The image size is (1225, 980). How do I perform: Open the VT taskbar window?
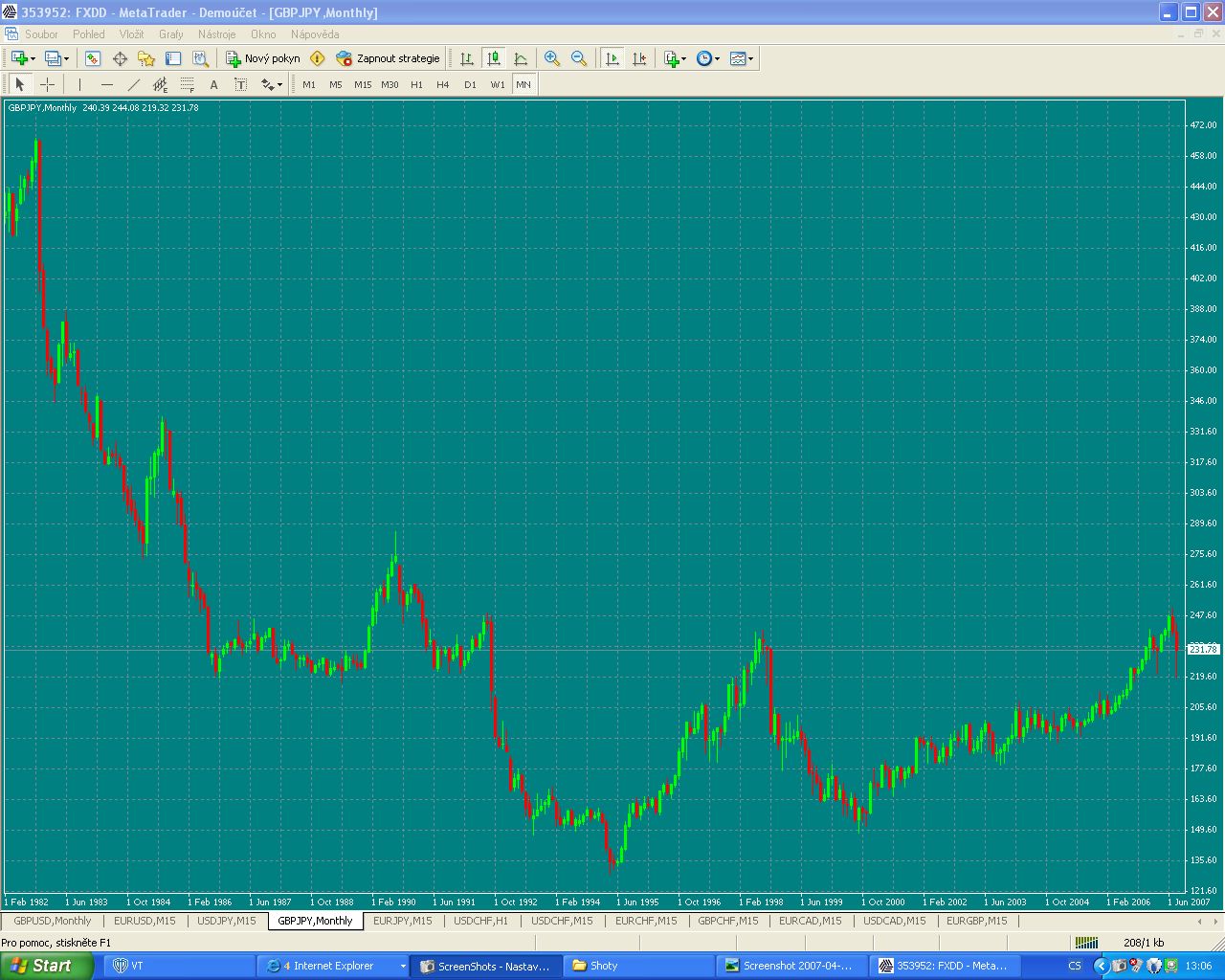[179, 966]
